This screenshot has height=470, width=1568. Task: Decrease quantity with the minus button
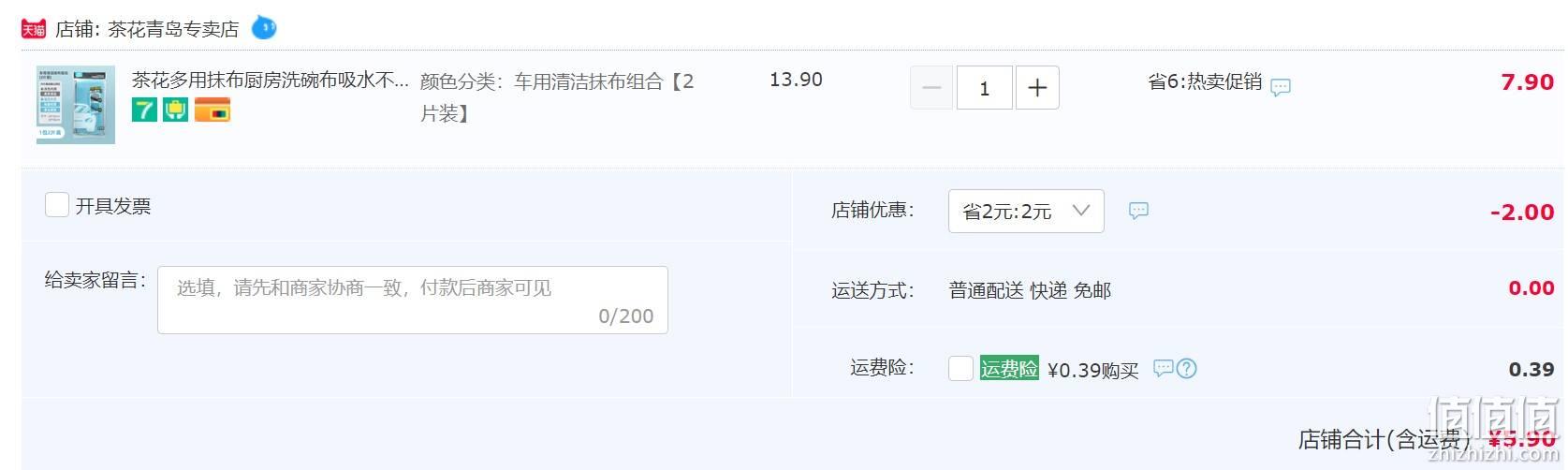(931, 88)
